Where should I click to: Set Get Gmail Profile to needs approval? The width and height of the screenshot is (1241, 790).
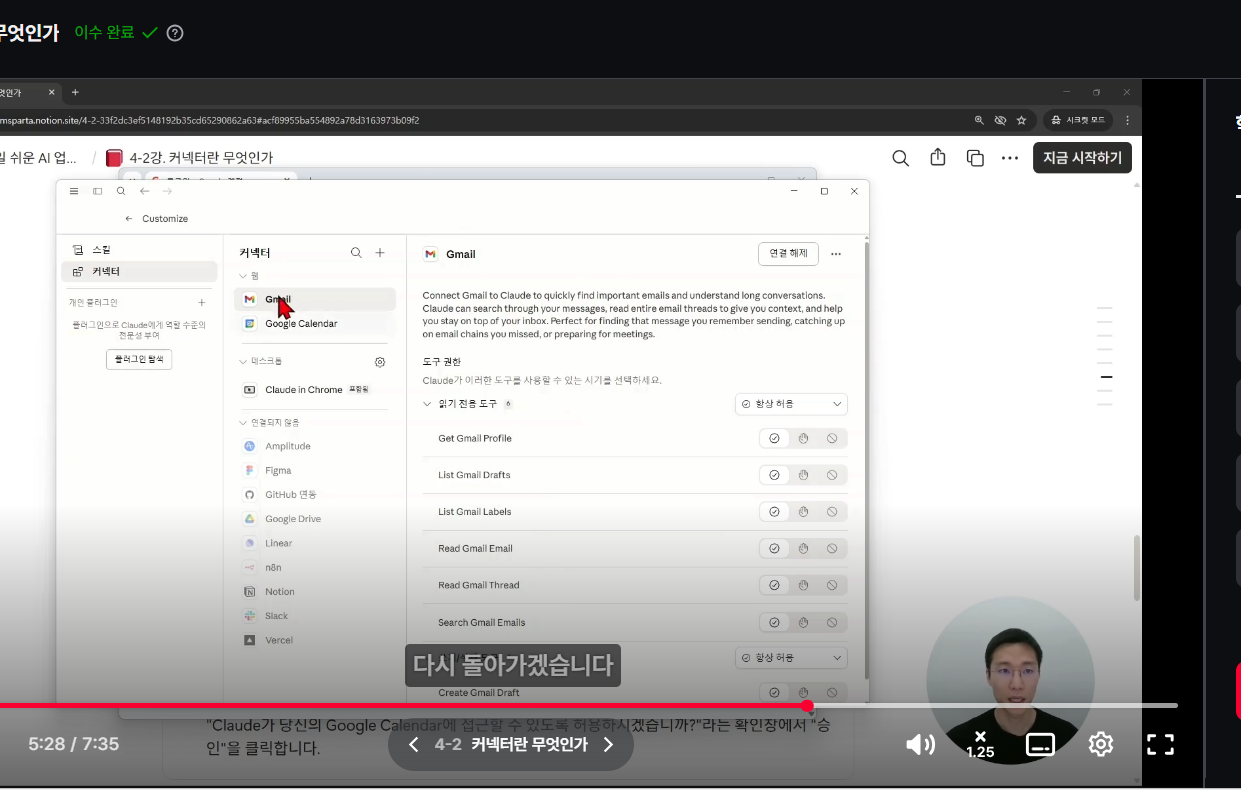(x=803, y=438)
